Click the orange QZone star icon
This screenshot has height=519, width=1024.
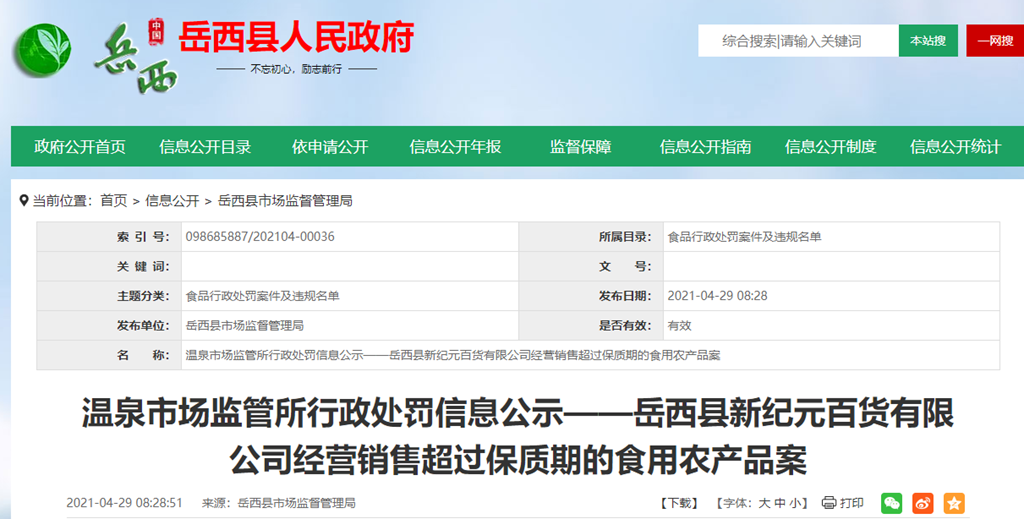click(954, 503)
